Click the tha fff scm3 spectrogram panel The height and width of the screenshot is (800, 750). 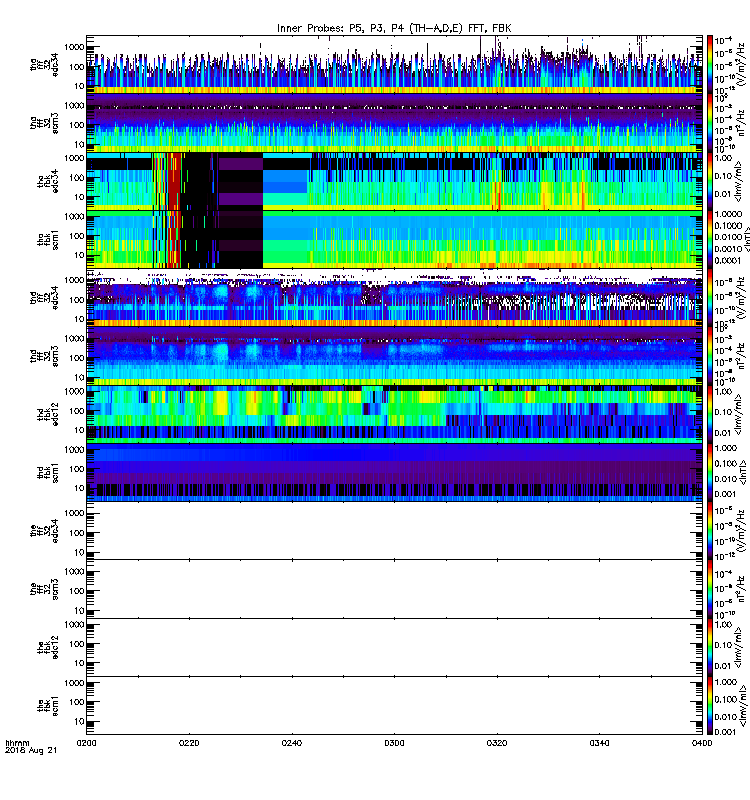[394, 123]
